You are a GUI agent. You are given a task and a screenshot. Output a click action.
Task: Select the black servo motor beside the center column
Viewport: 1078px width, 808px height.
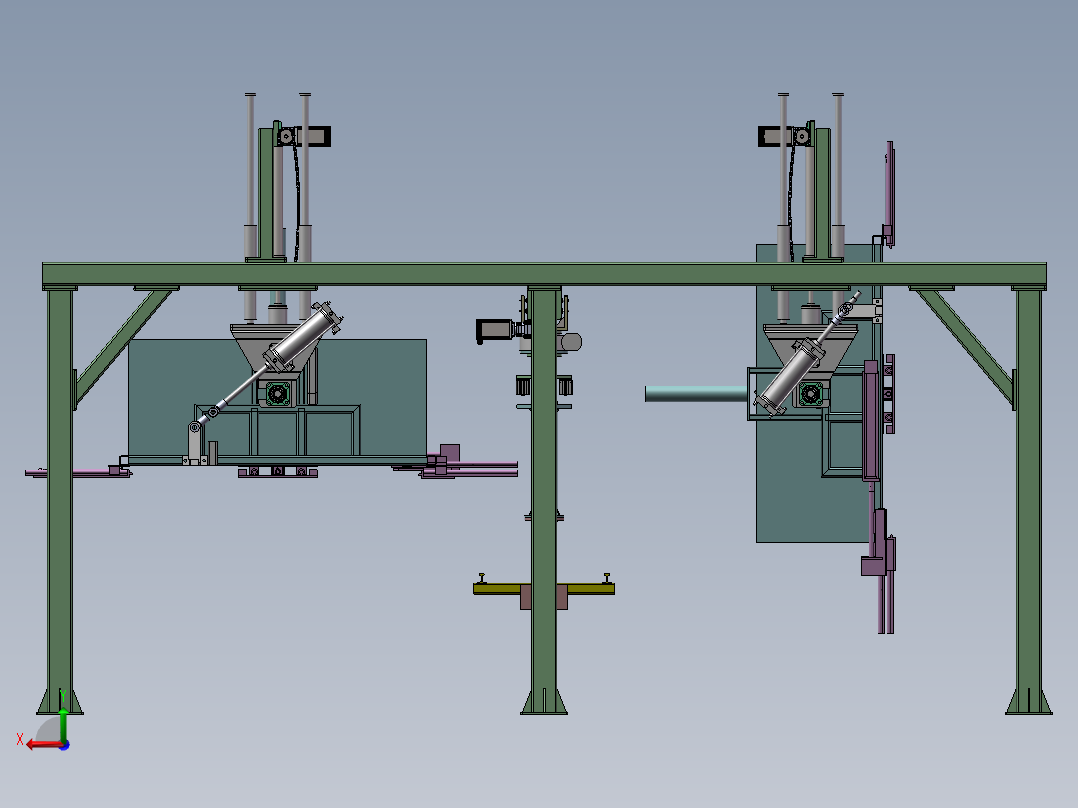tap(494, 330)
